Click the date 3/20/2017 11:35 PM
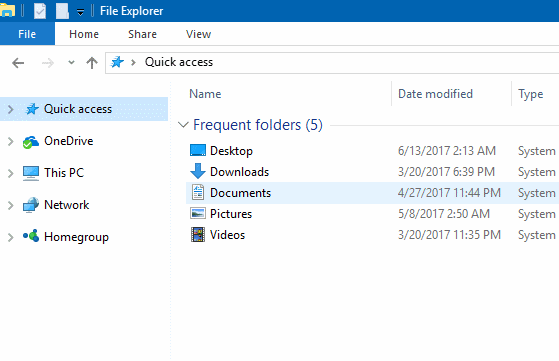 [449, 235]
